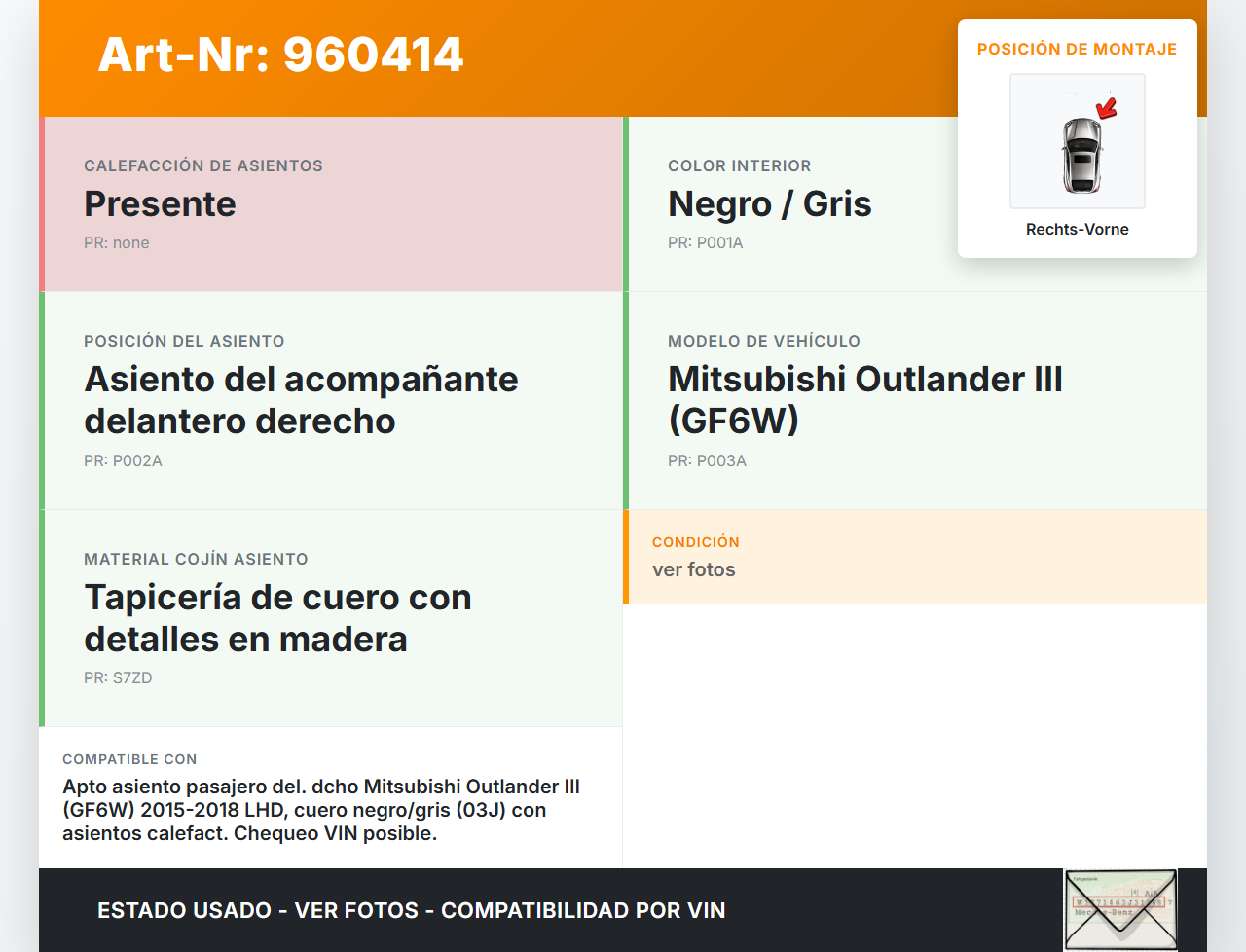The height and width of the screenshot is (952, 1246).
Task: Select the 'Rechts-Vorne' position label
Action: (x=1077, y=229)
